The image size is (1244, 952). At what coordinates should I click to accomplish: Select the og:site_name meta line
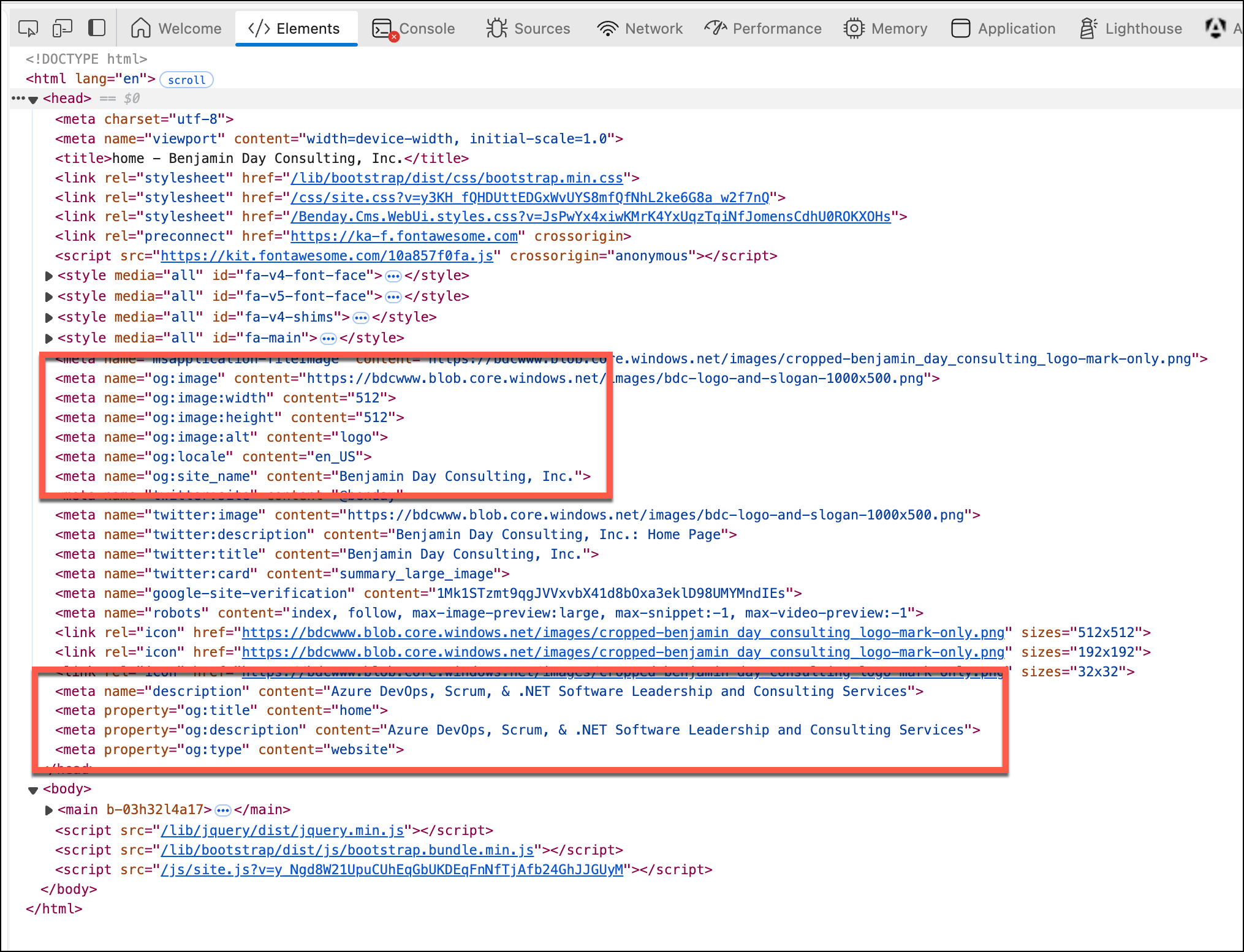pyautogui.click(x=323, y=476)
